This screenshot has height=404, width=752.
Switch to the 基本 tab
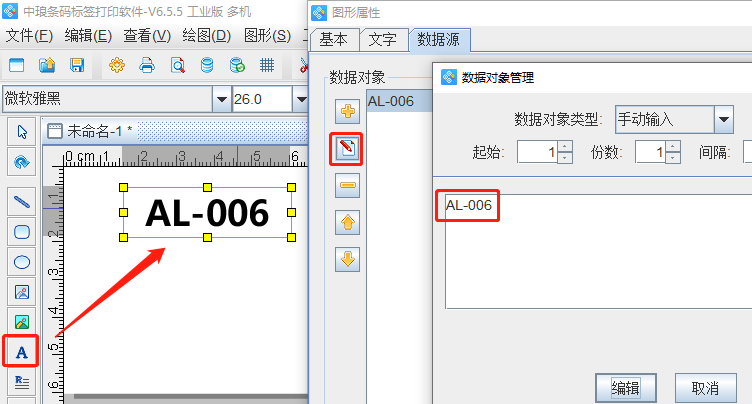click(x=333, y=40)
